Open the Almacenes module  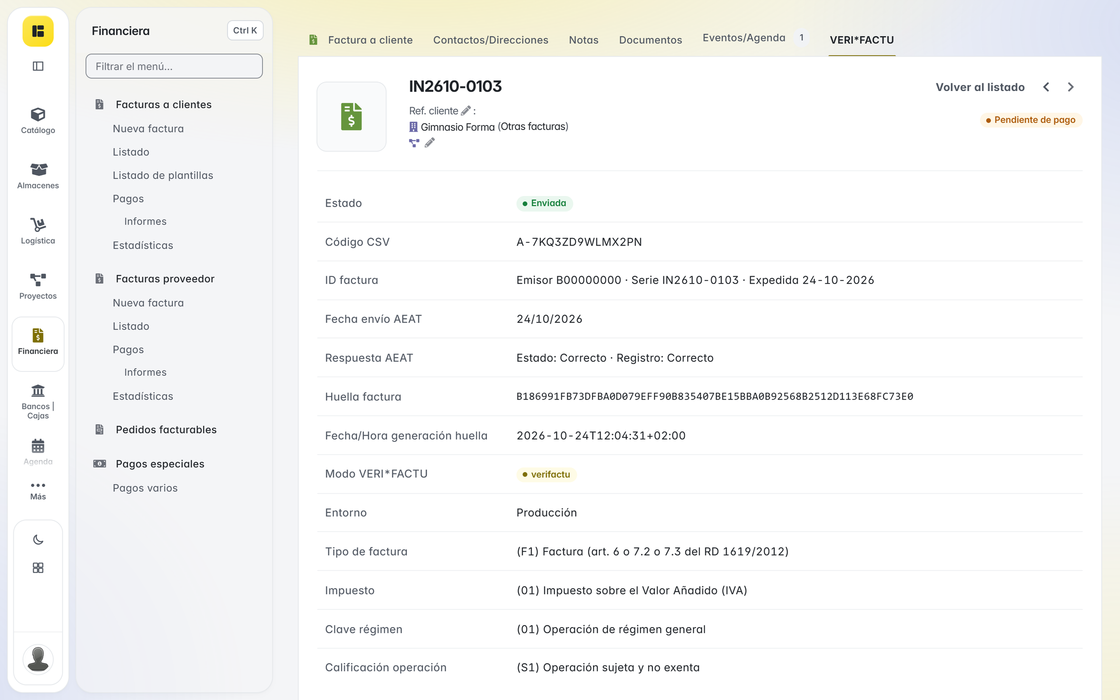(38, 176)
